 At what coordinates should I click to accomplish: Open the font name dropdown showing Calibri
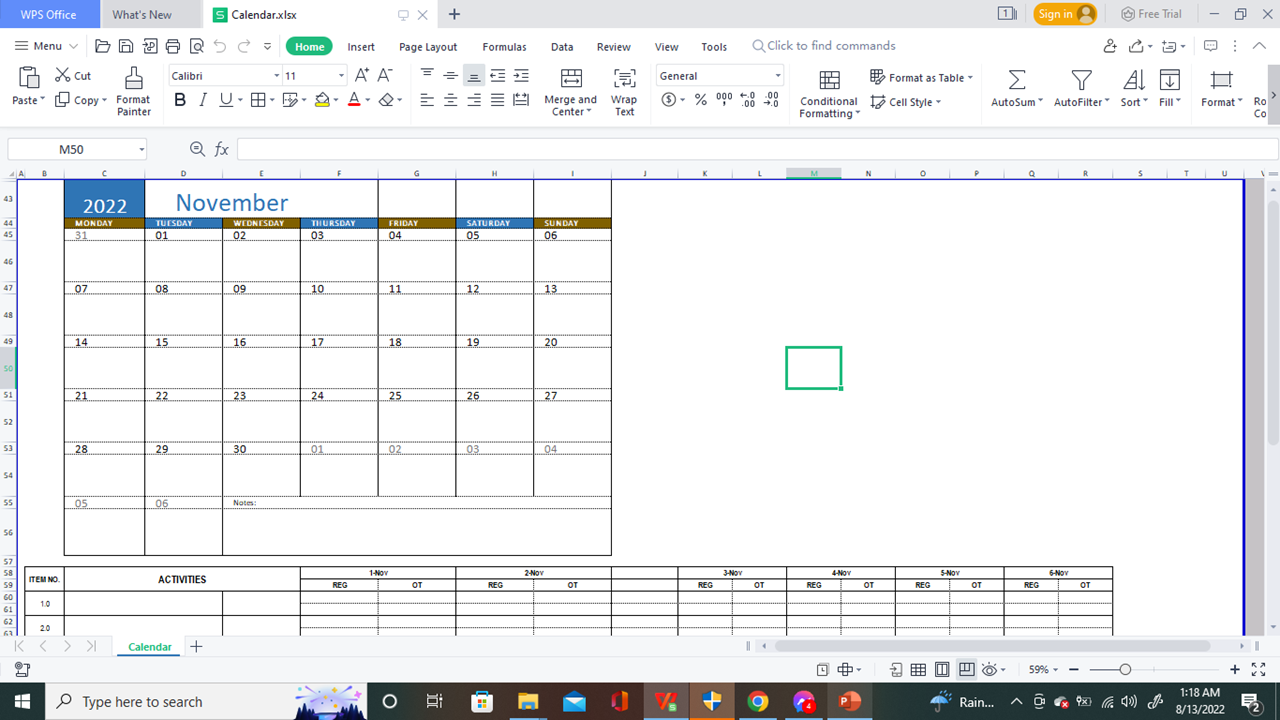[x=277, y=76]
